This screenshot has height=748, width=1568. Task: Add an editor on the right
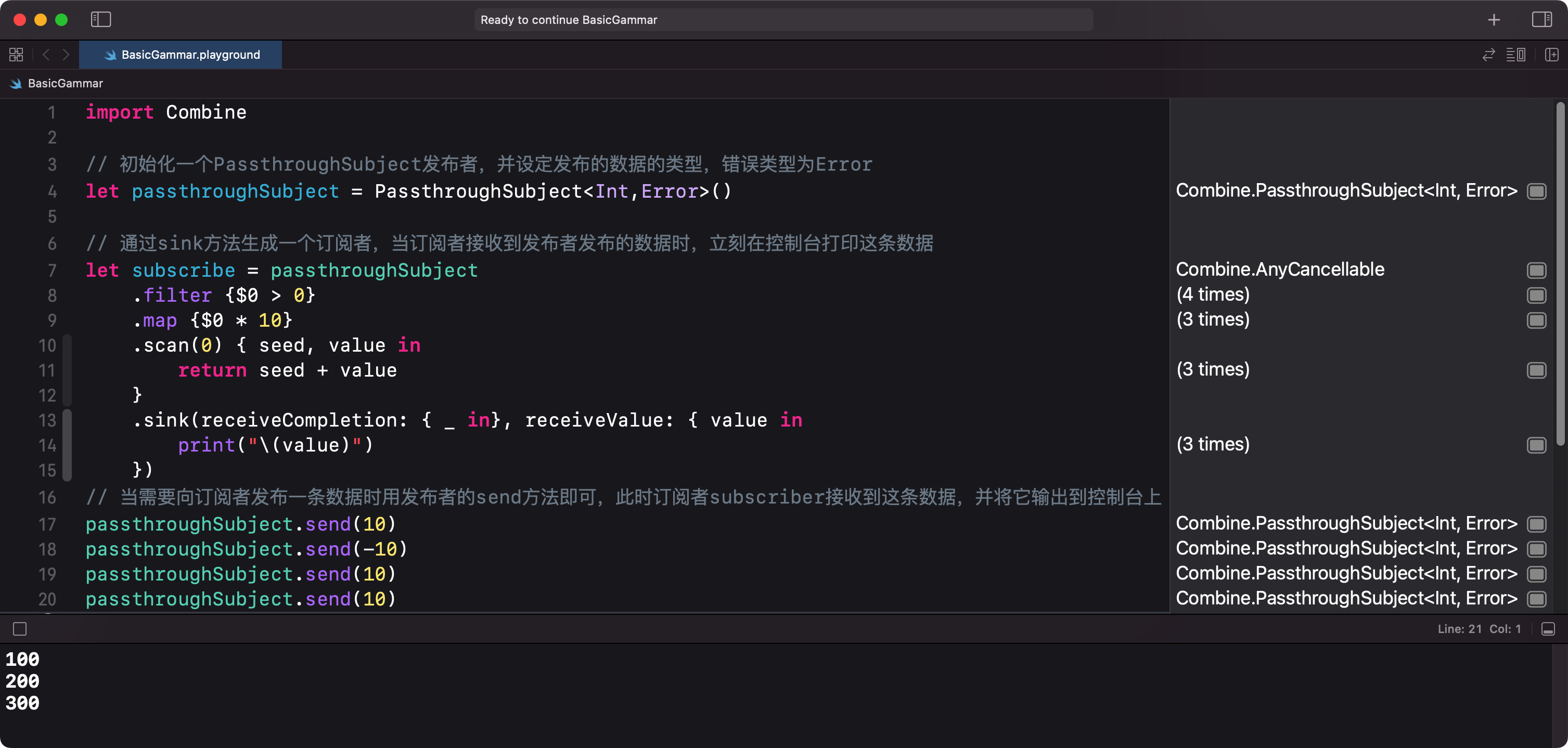1551,55
